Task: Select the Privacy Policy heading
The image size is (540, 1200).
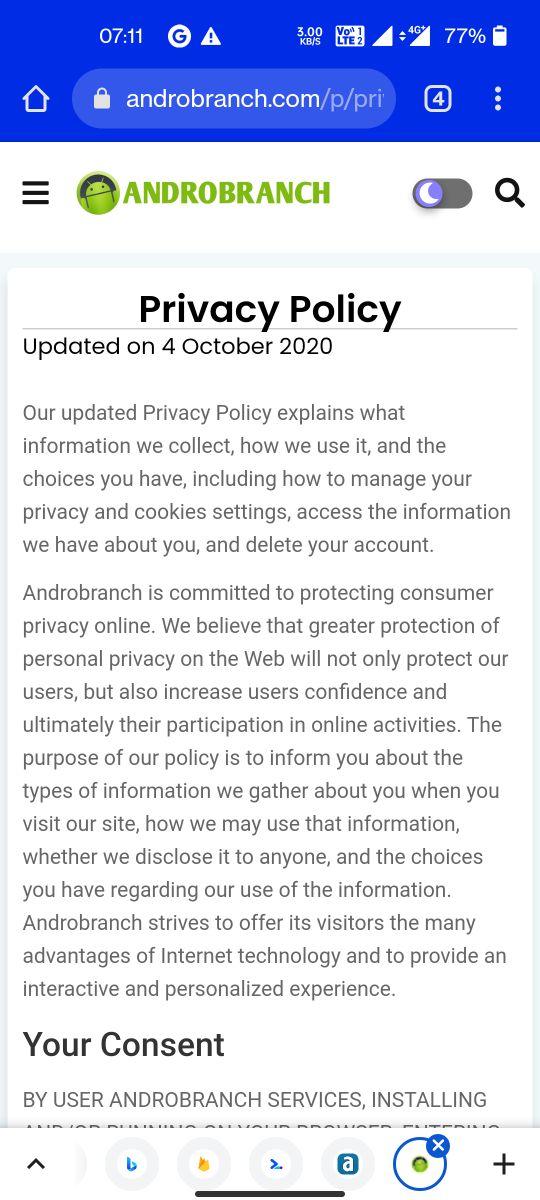Action: tap(270, 309)
